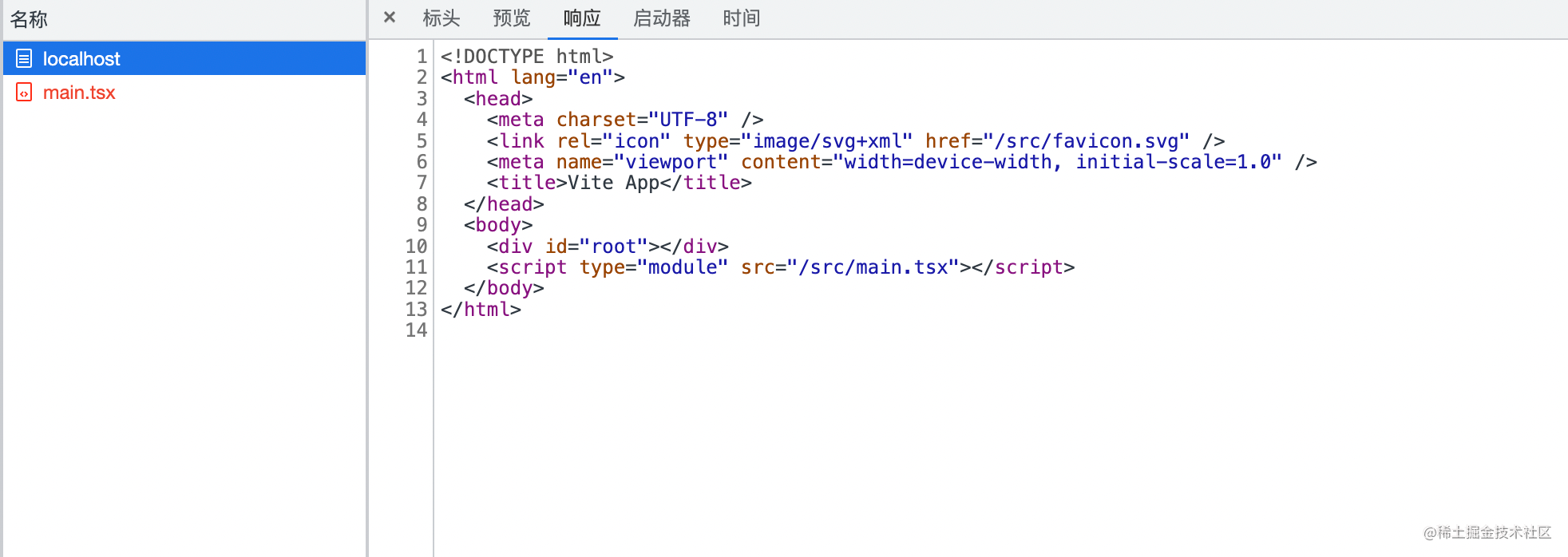Click the 名称 column header

click(29, 19)
